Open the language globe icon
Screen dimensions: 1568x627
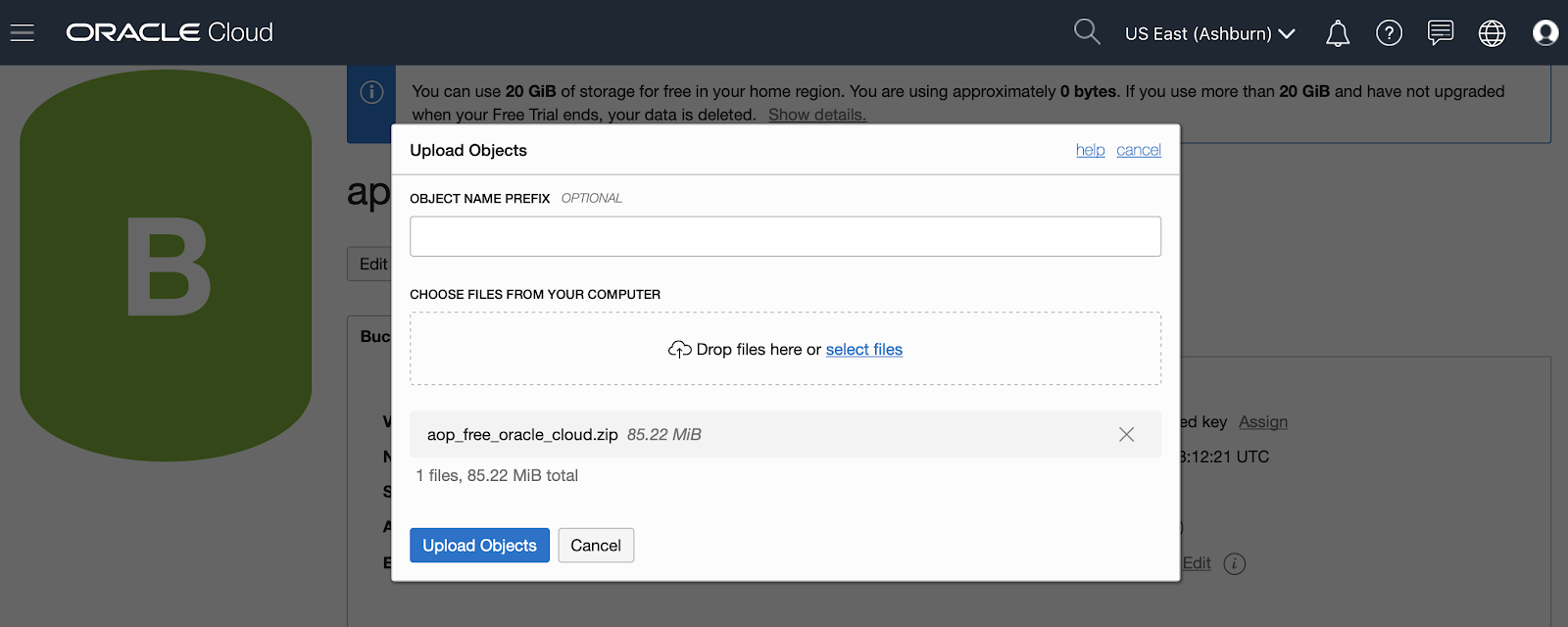coord(1492,33)
